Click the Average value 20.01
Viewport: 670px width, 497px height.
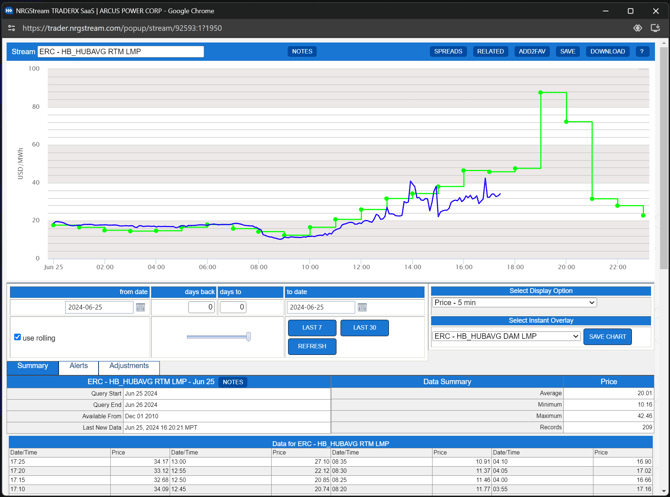[644, 393]
